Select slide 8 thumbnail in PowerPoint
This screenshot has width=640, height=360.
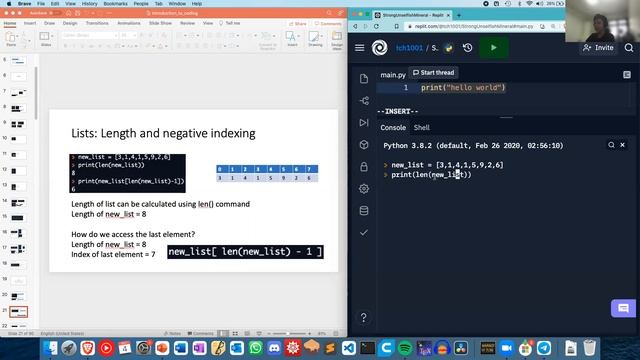point(18,108)
